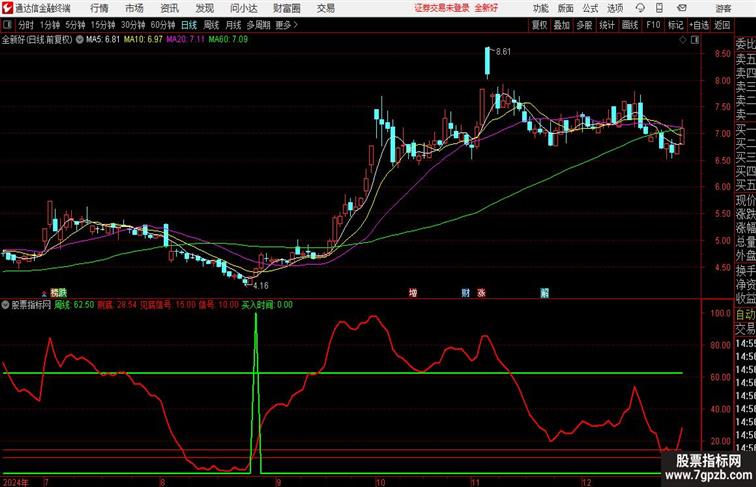
Task: Click the 榜跌 event marker below the chart
Action: coord(59,293)
